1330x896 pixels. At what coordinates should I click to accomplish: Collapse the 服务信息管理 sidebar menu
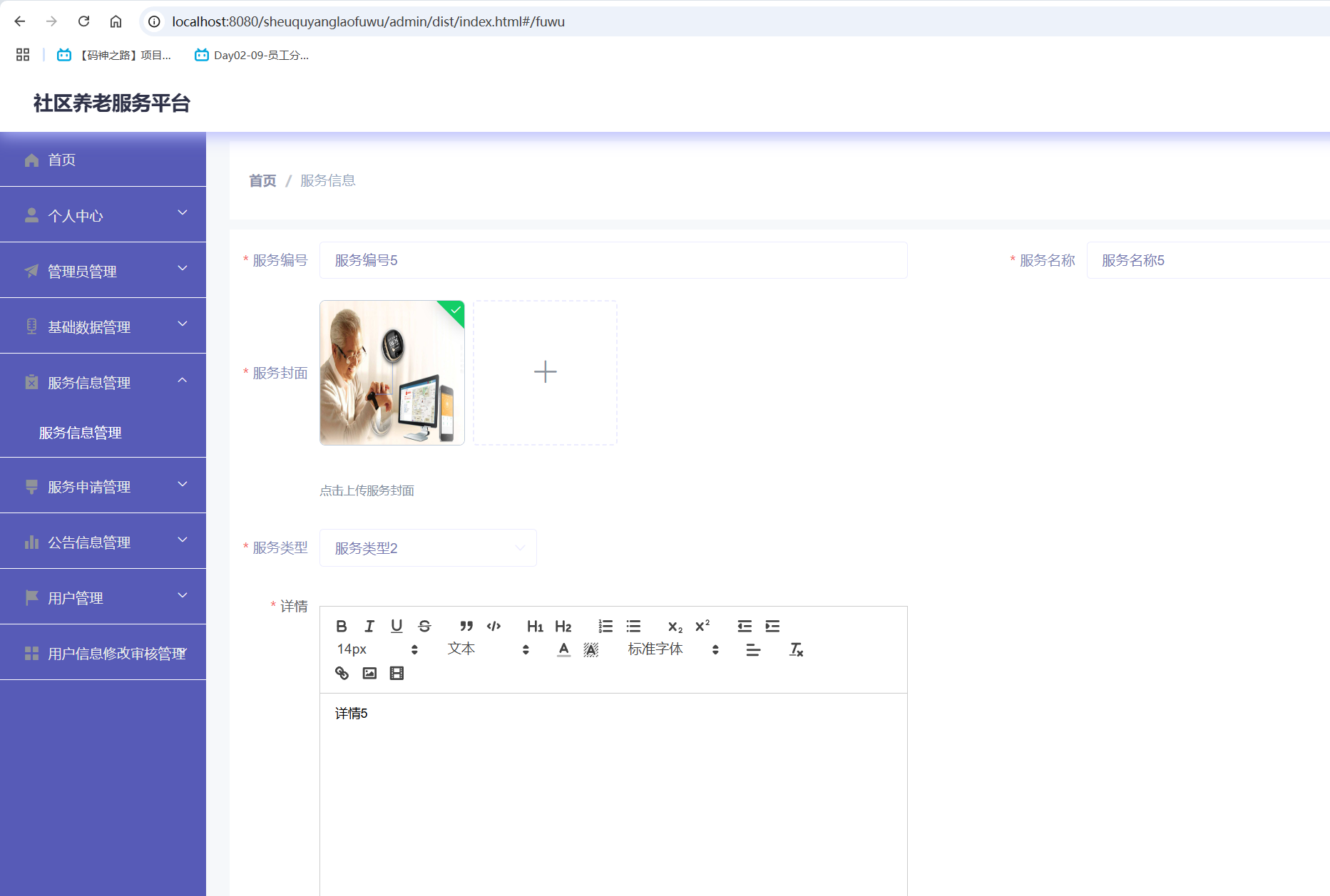103,382
